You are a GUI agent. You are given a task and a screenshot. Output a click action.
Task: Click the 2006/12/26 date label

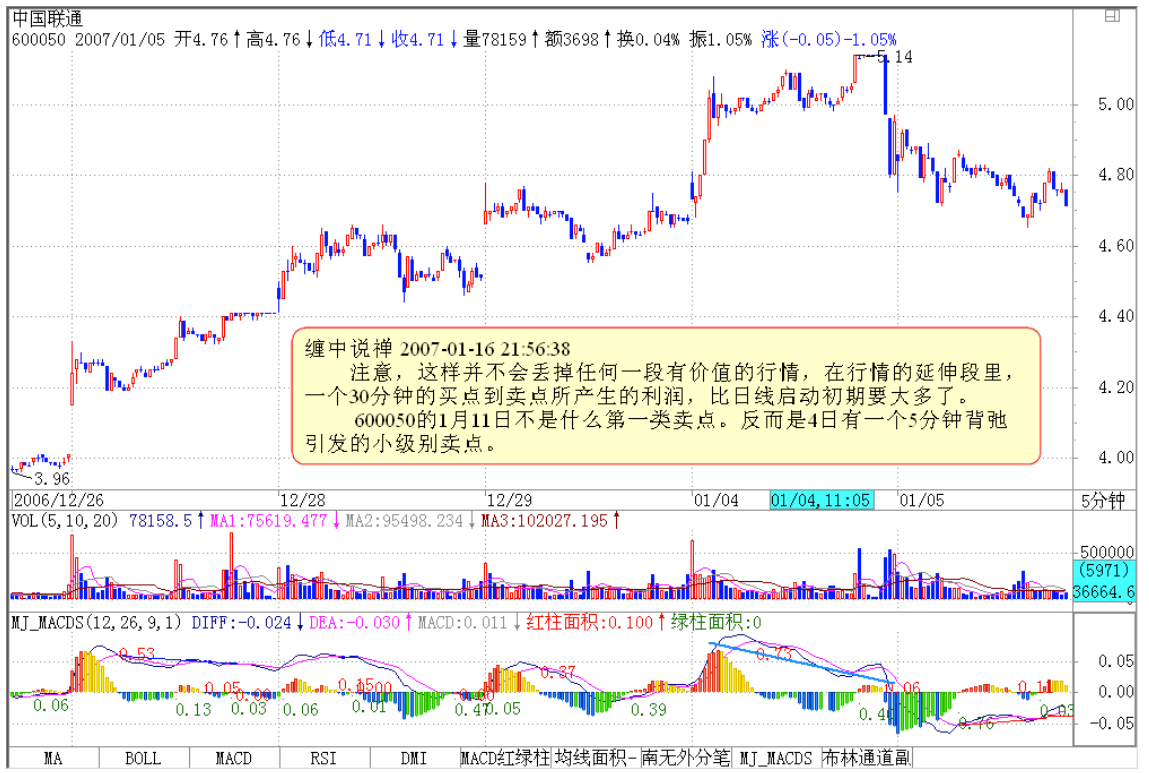59,500
